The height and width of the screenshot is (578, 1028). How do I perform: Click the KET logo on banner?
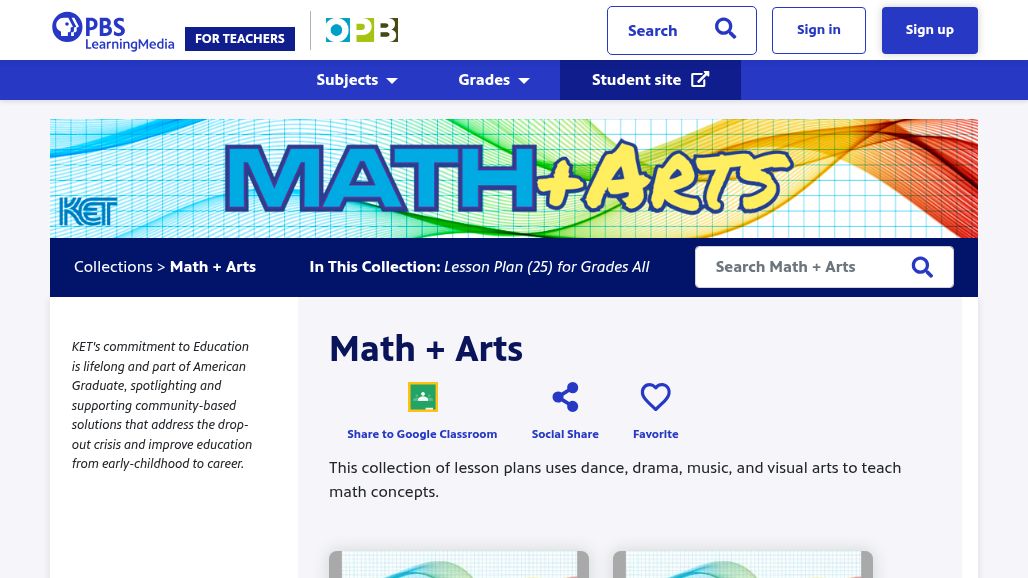(x=88, y=211)
